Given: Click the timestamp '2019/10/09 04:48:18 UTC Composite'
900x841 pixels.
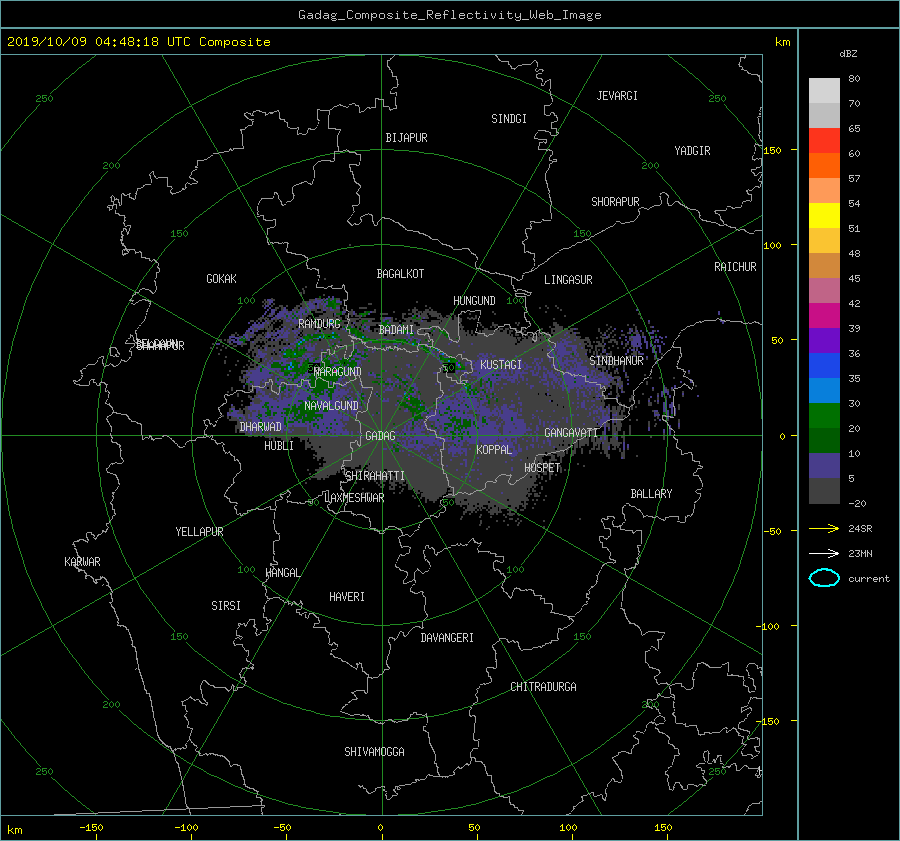Looking at the screenshot, I should (x=138, y=42).
